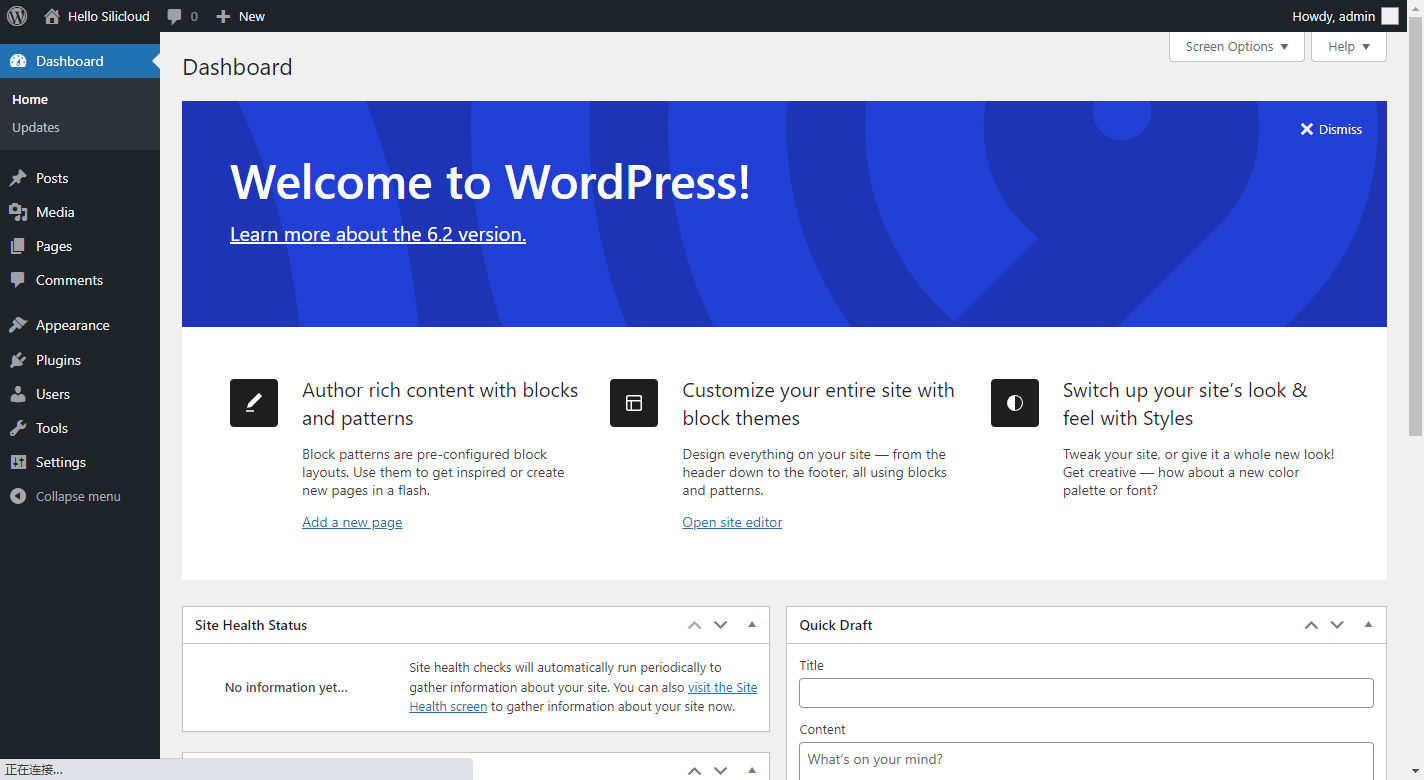Click the Quick Draft Title input field
Image resolution: width=1424 pixels, height=780 pixels.
[1086, 693]
